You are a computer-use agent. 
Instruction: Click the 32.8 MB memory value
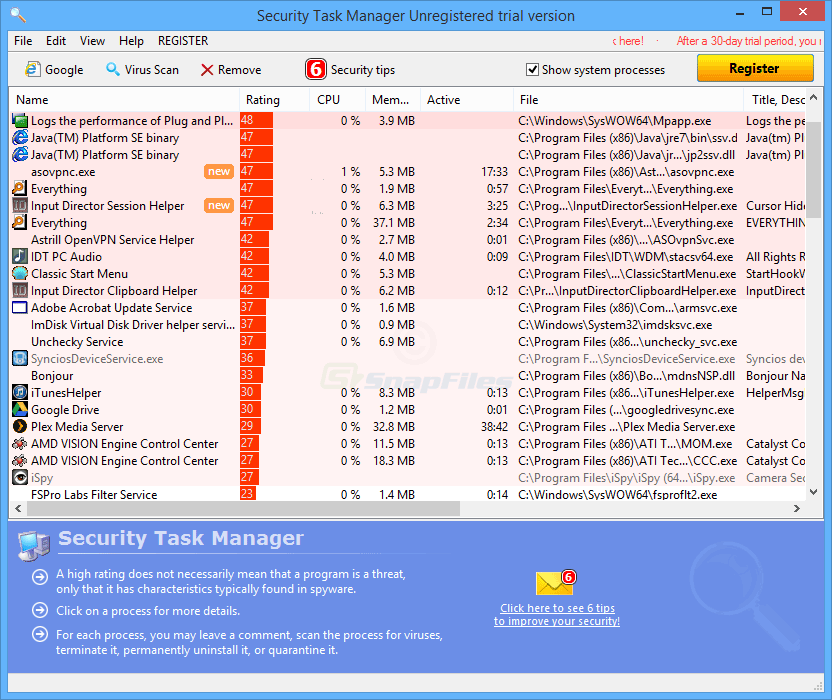pyautogui.click(x=394, y=427)
